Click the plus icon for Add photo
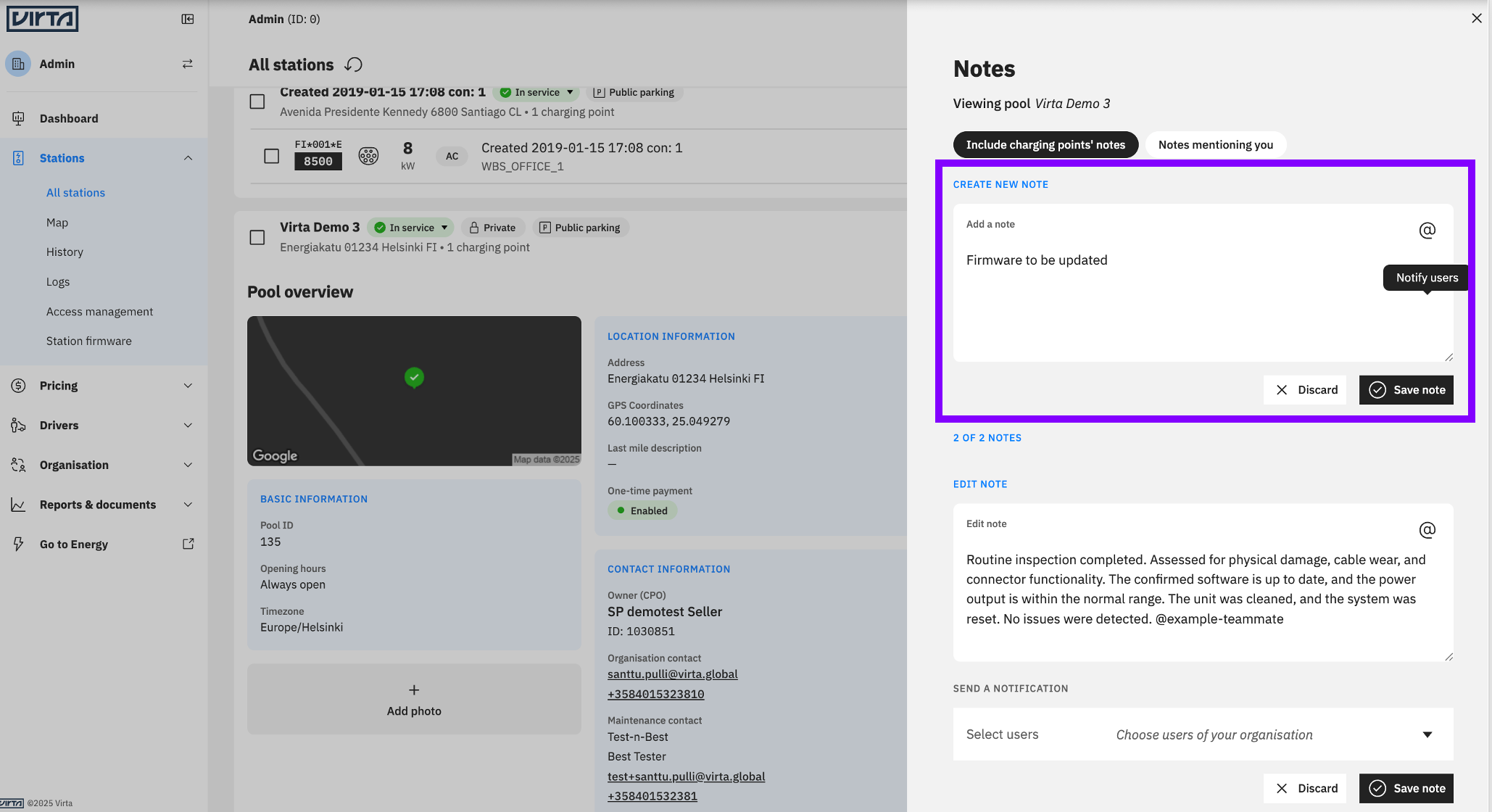Image resolution: width=1492 pixels, height=812 pixels. point(414,690)
